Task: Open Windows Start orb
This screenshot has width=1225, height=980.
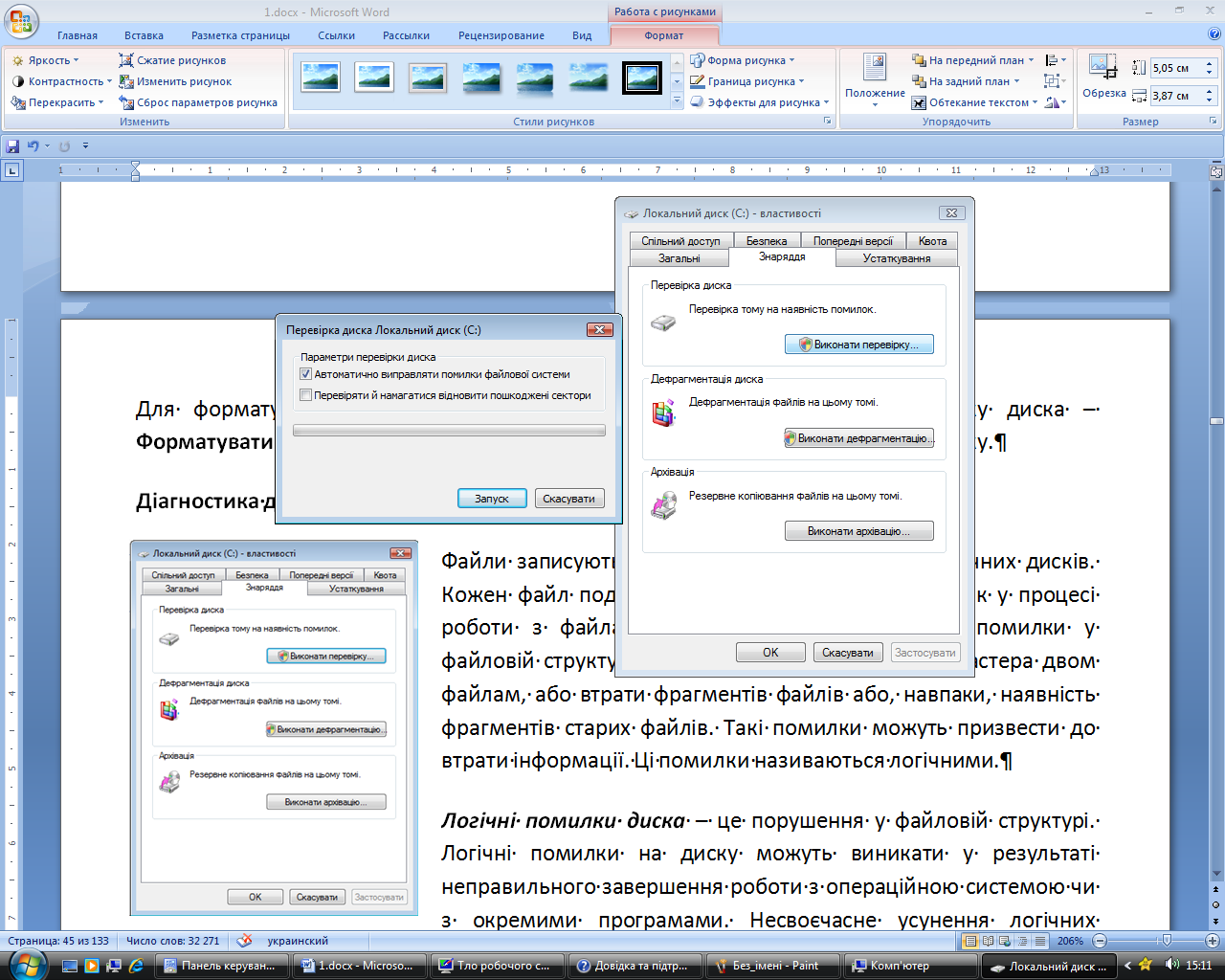Action: click(x=27, y=964)
